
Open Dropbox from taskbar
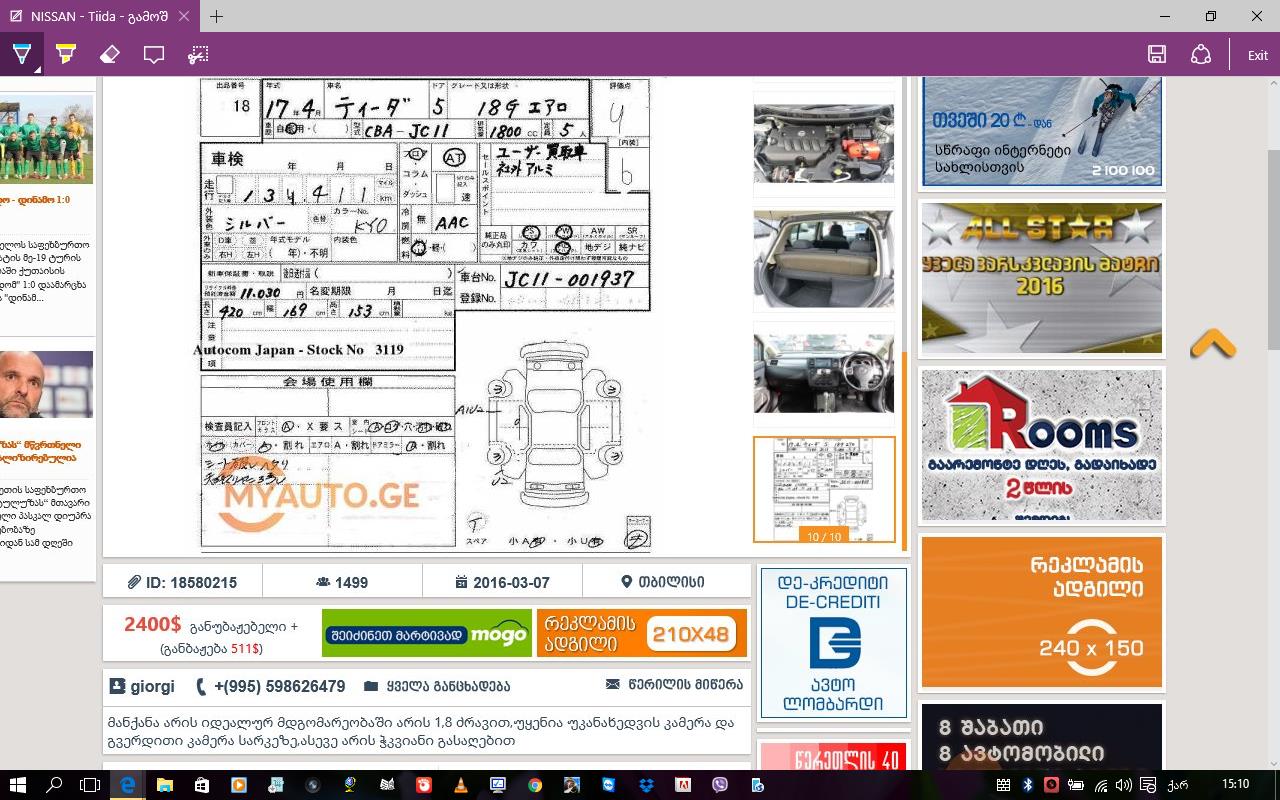(x=646, y=785)
